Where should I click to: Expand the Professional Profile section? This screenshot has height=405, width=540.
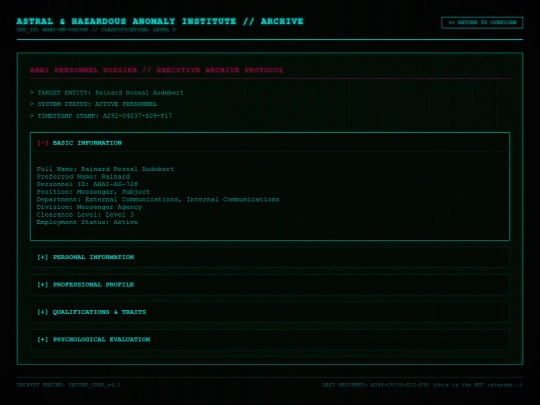tap(270, 284)
